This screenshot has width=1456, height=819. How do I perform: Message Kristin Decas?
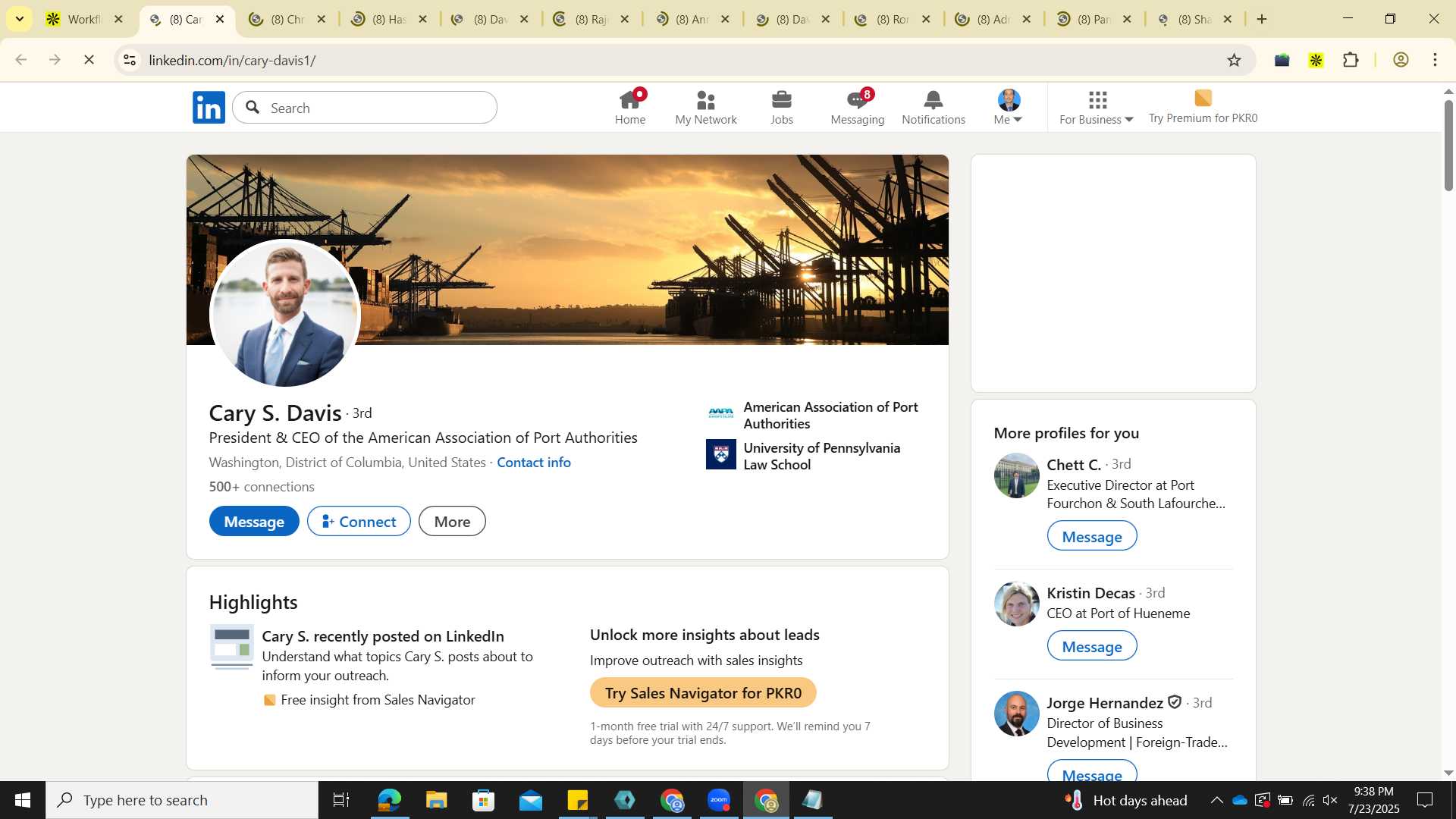pyautogui.click(x=1092, y=646)
